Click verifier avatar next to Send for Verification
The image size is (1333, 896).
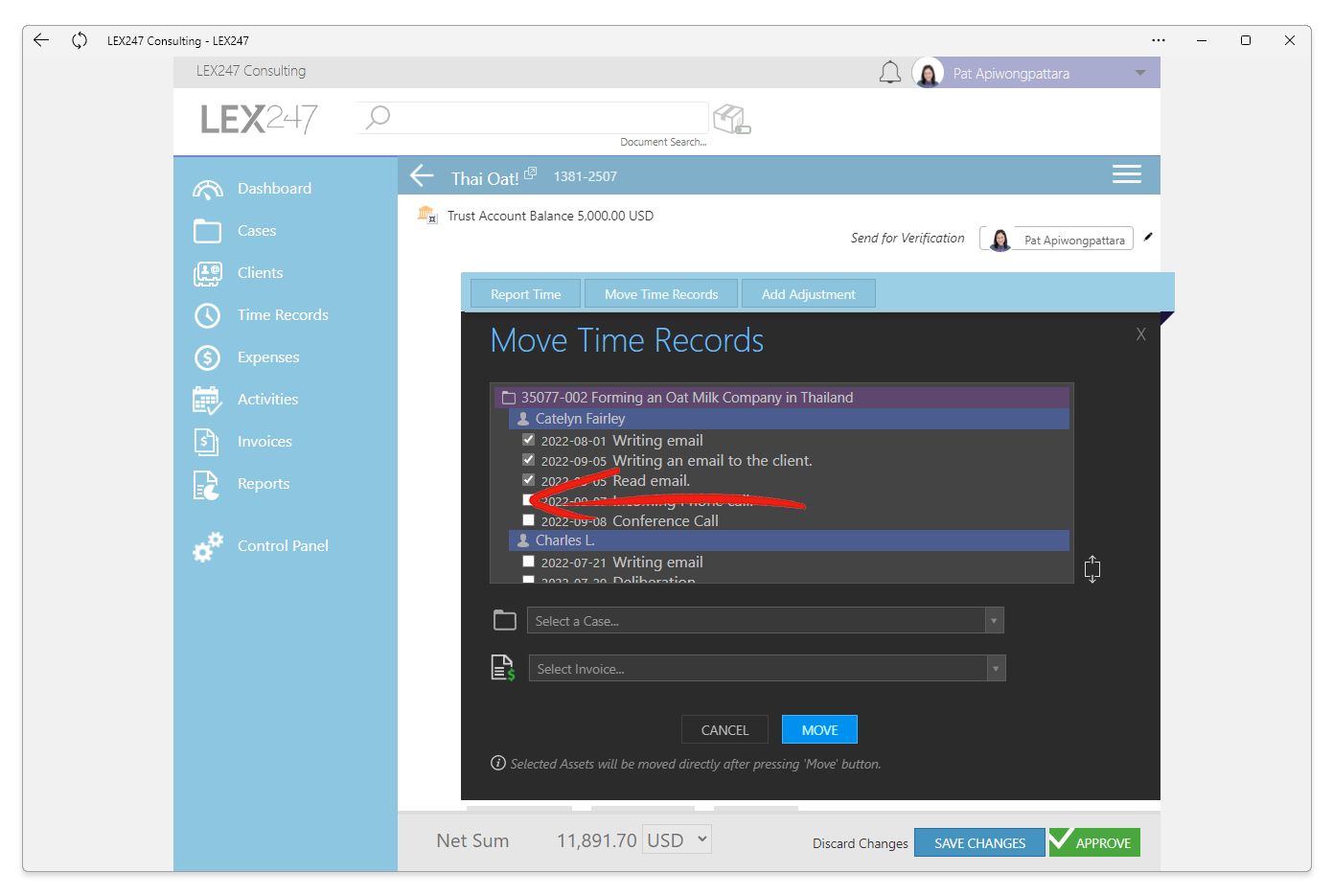point(1000,240)
